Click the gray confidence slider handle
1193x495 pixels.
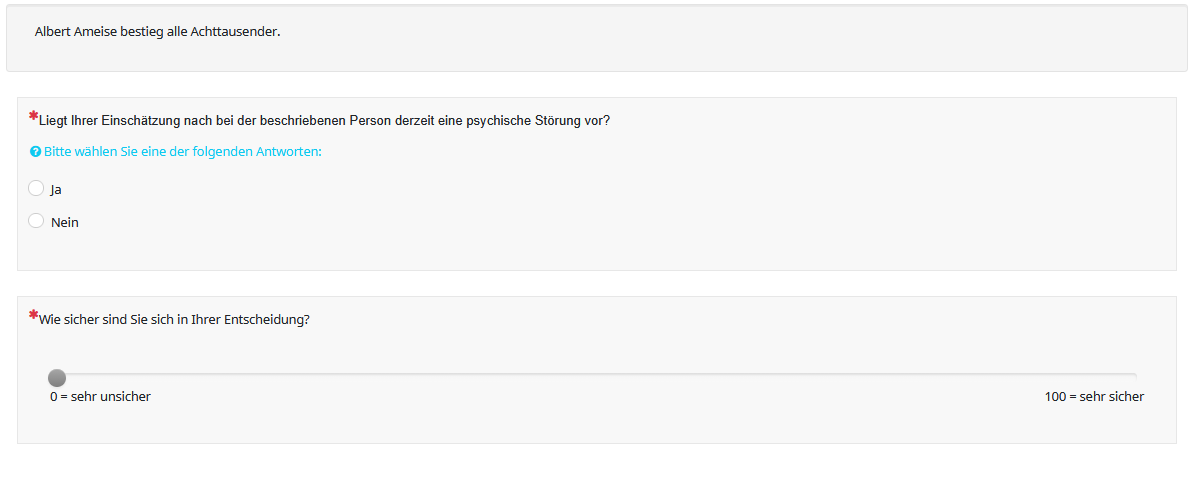[57, 377]
